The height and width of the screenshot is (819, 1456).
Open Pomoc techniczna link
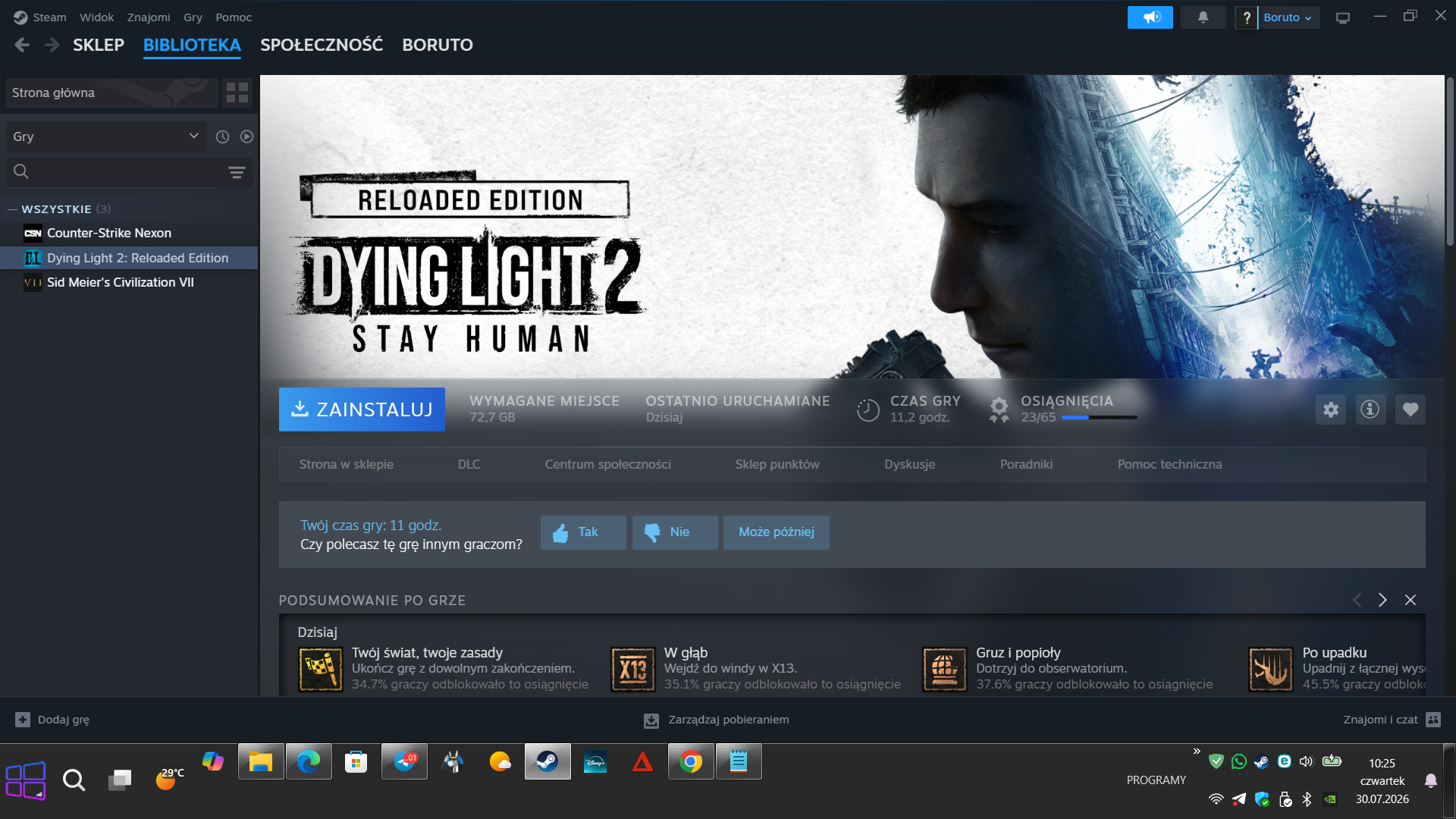pos(1169,464)
